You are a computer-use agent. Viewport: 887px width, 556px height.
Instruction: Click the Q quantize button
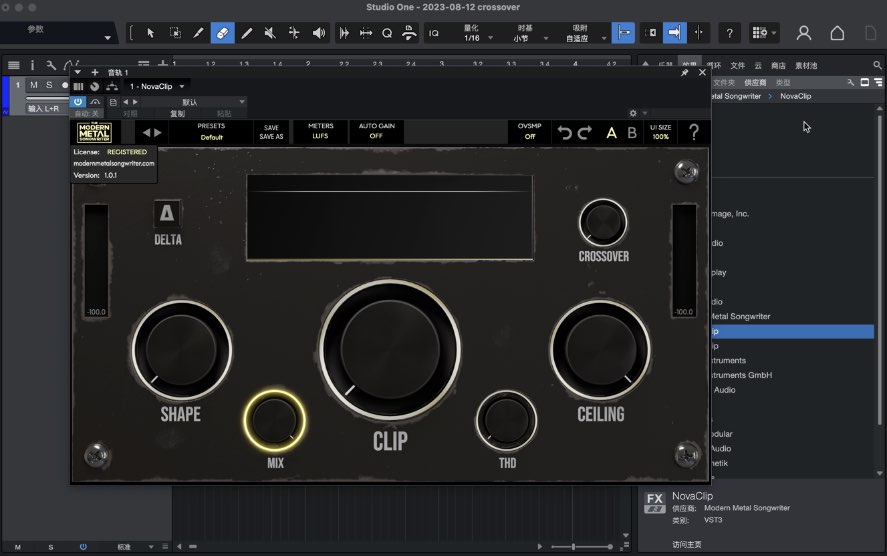point(387,33)
